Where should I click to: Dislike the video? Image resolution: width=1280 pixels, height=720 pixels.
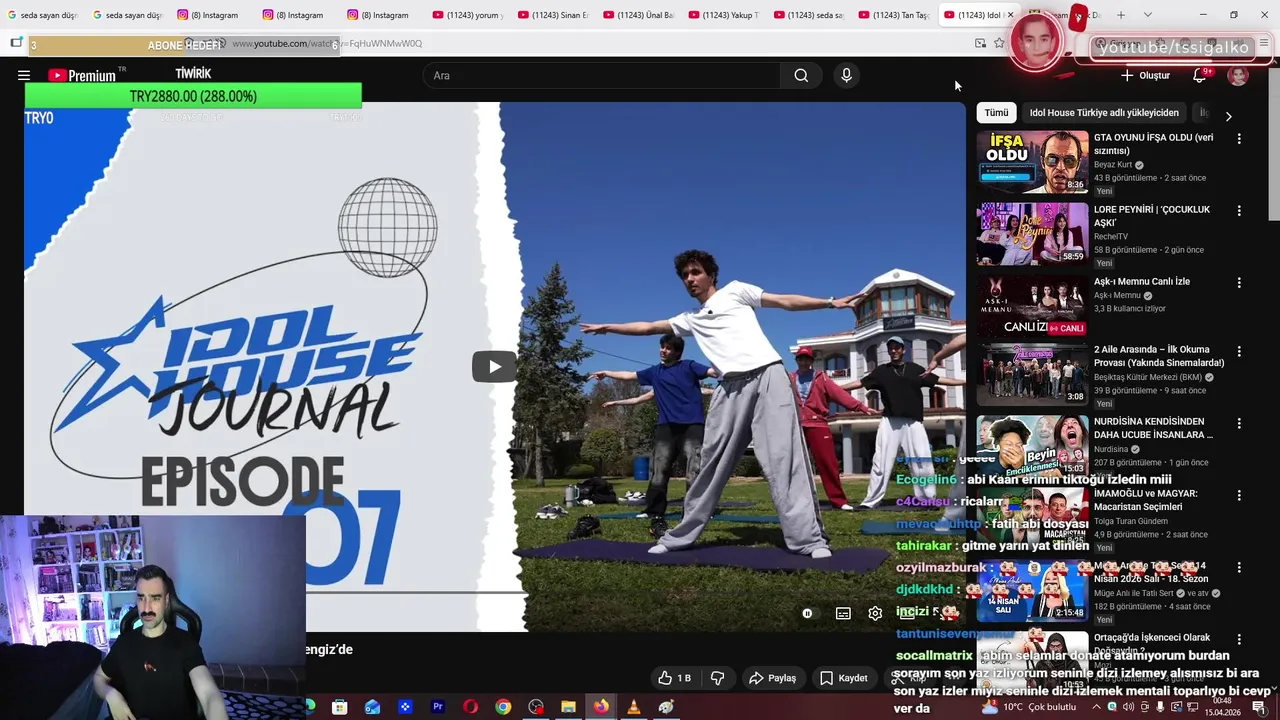point(717,678)
